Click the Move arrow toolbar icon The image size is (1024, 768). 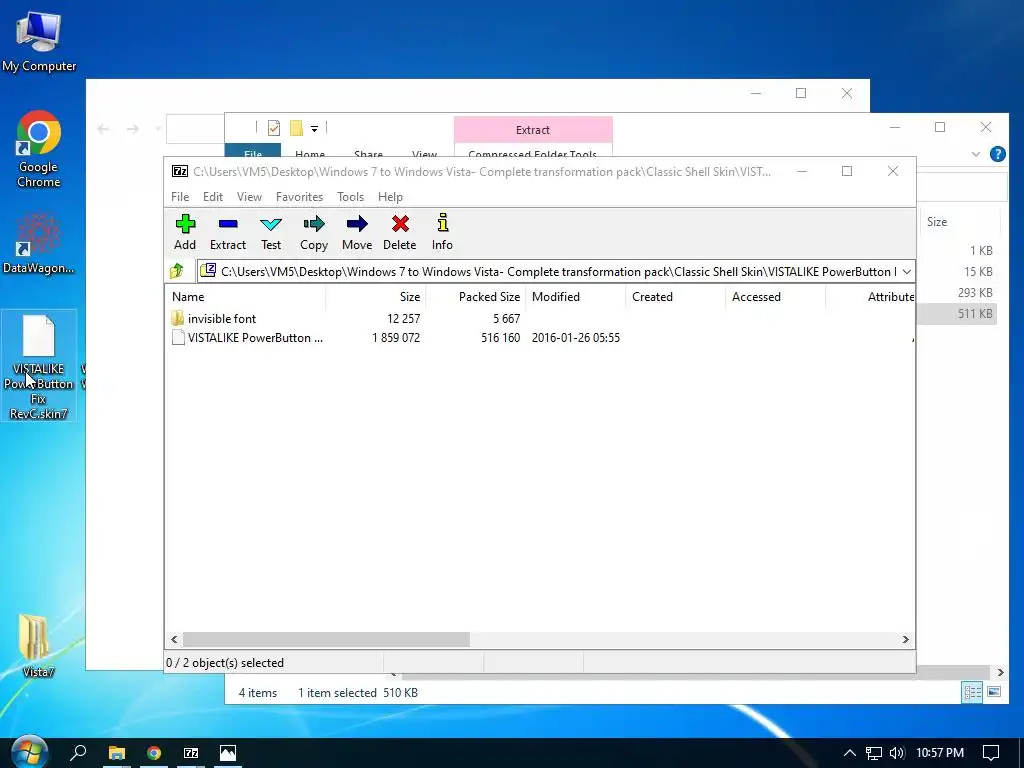pyautogui.click(x=357, y=232)
